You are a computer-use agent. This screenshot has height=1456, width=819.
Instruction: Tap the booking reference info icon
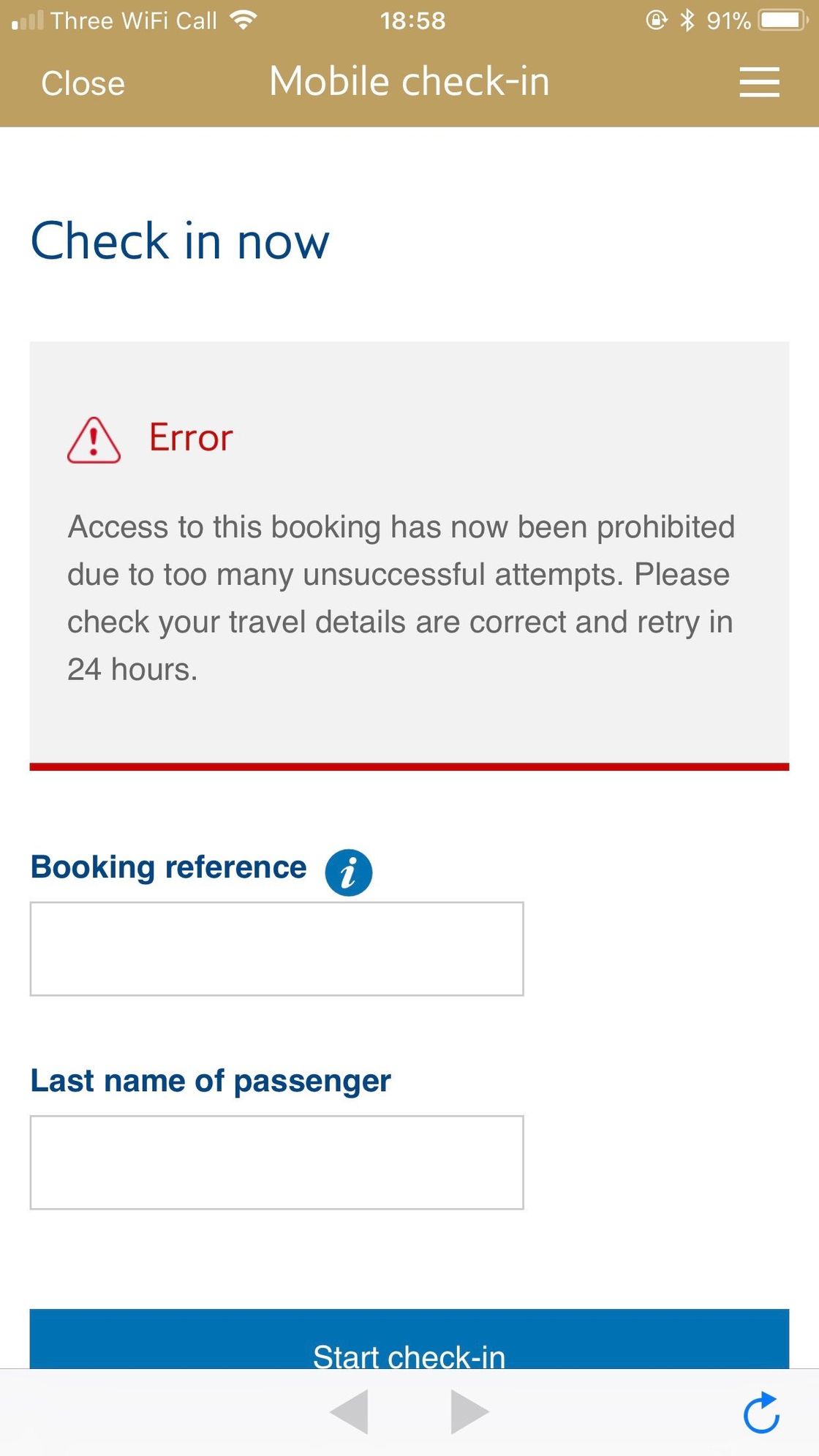click(x=349, y=872)
